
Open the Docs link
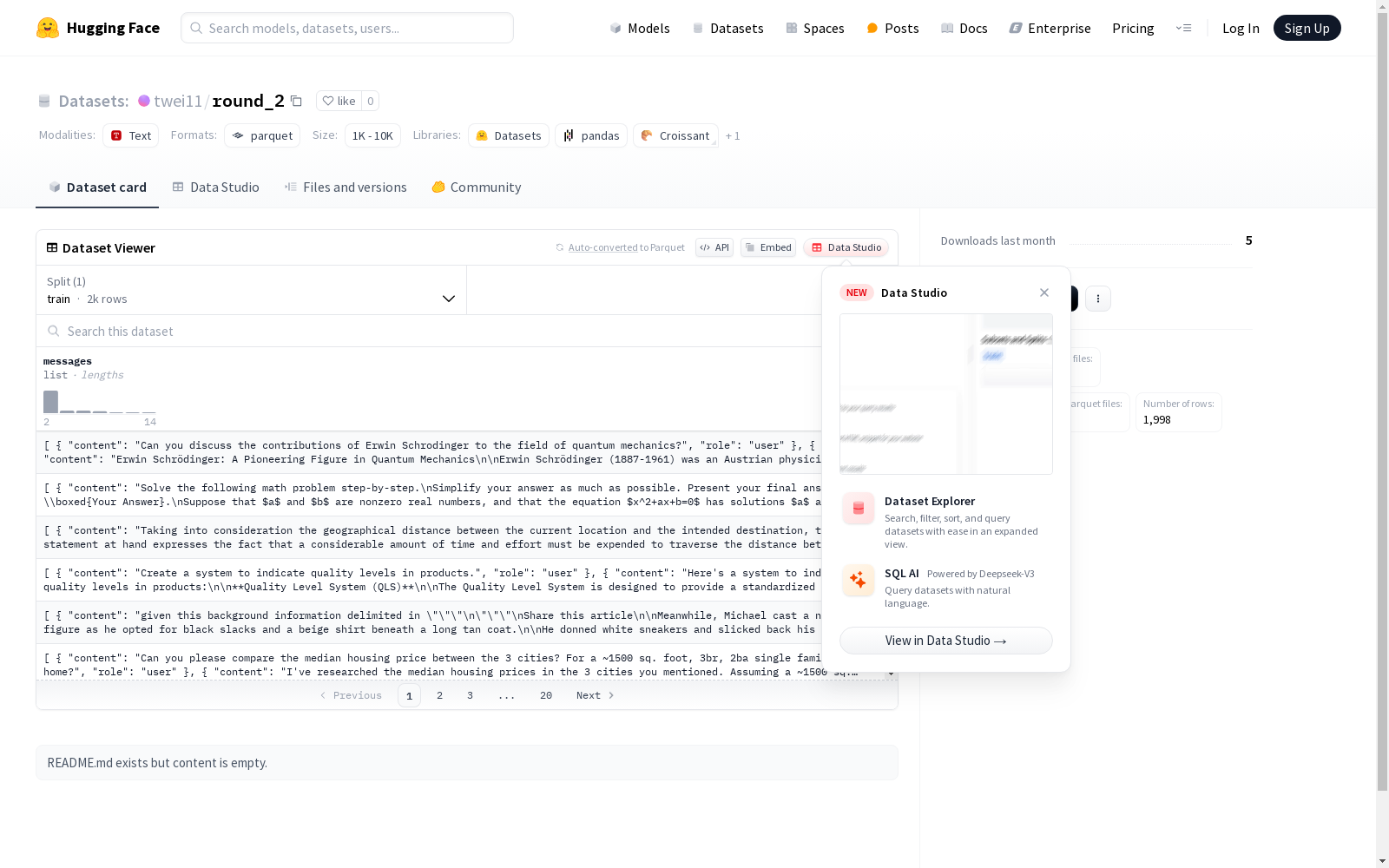964,28
